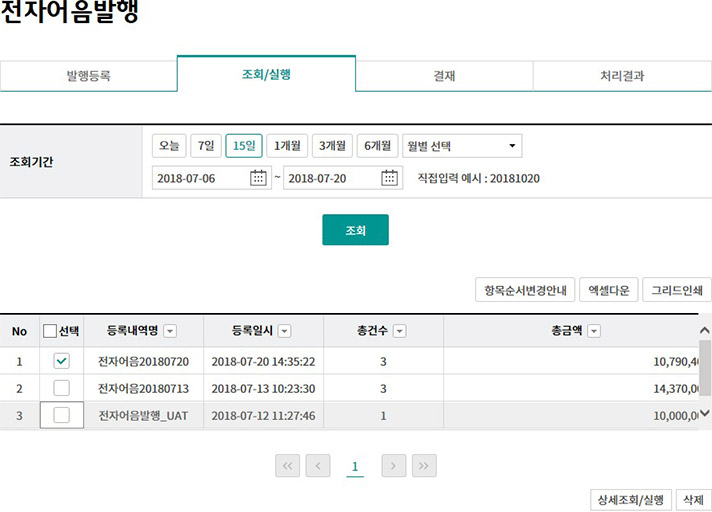Toggle the select-all checkbox in header
Viewport: 712px width, 512px height.
tap(50, 331)
